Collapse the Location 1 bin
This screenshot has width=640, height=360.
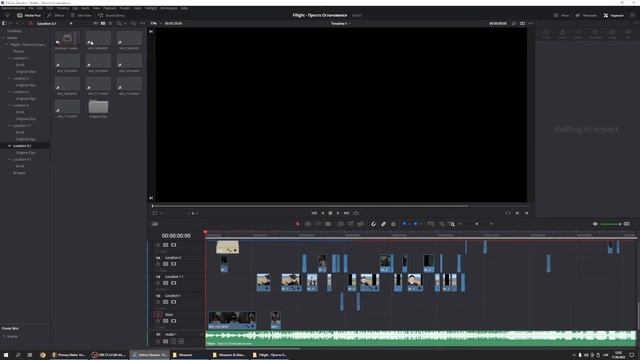[x=10, y=58]
